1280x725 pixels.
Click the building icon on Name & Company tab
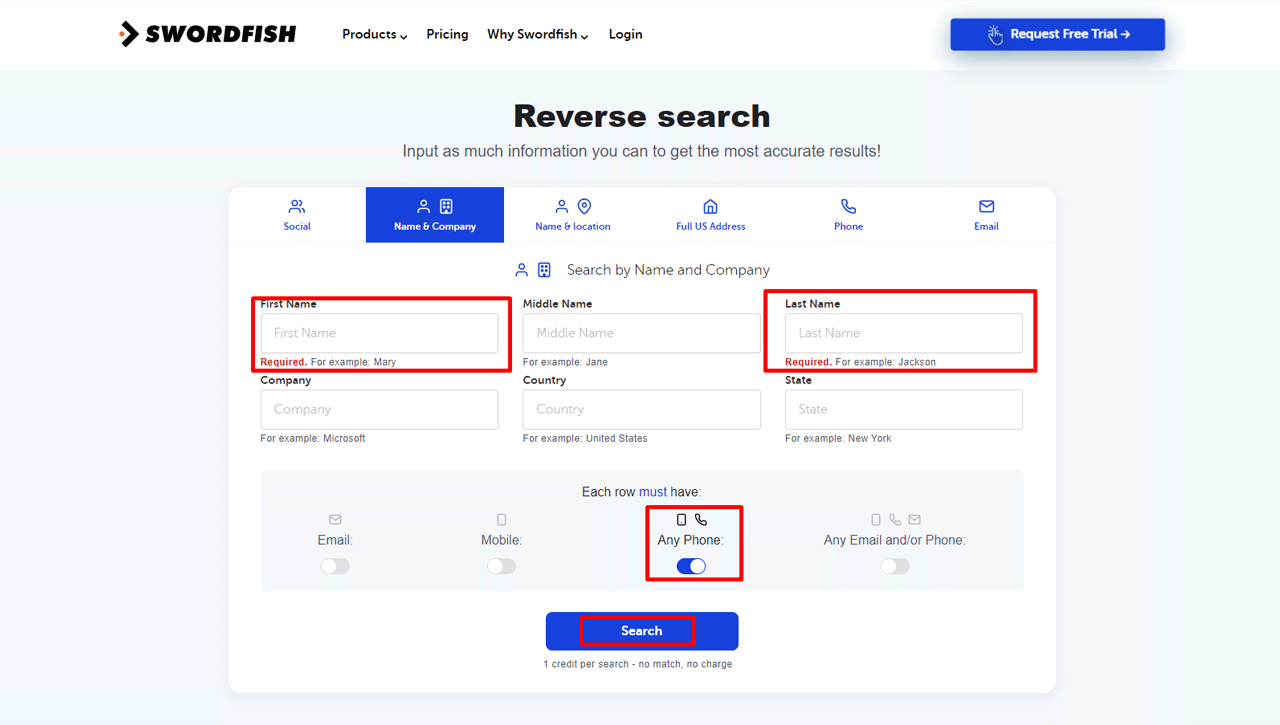click(x=444, y=206)
